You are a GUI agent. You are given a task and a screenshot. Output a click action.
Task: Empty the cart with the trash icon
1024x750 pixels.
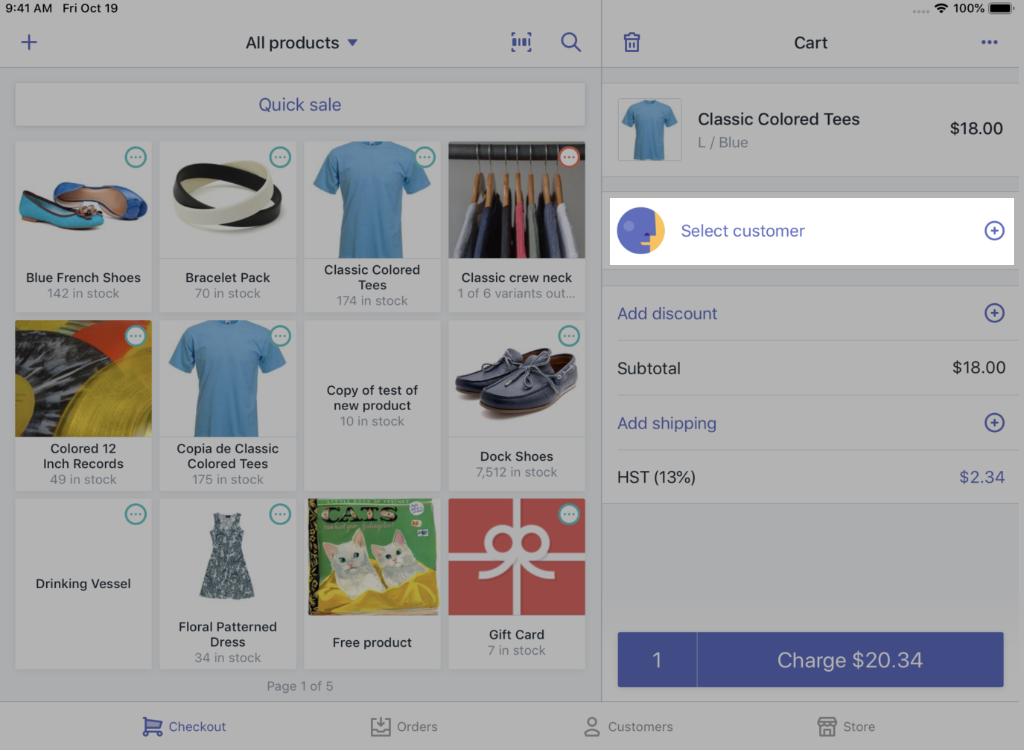[632, 42]
